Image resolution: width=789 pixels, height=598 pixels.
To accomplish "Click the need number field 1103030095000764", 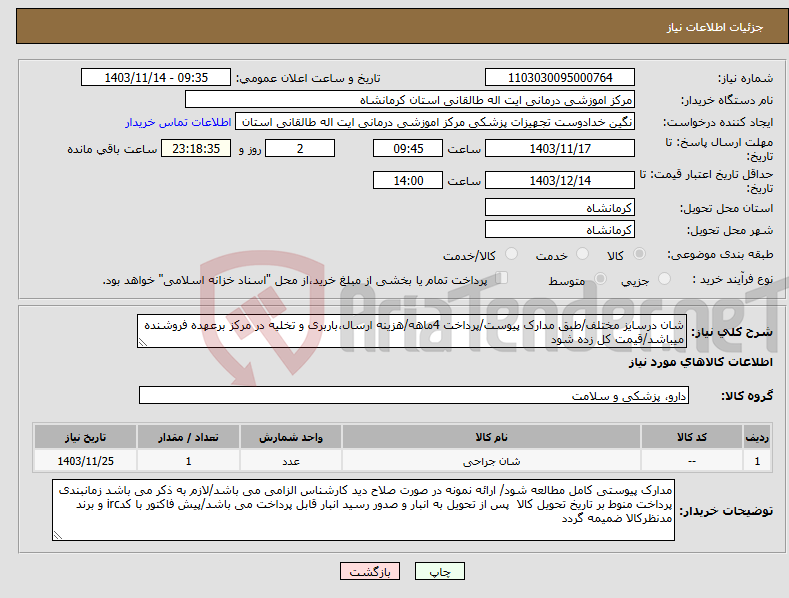I will (x=560, y=78).
